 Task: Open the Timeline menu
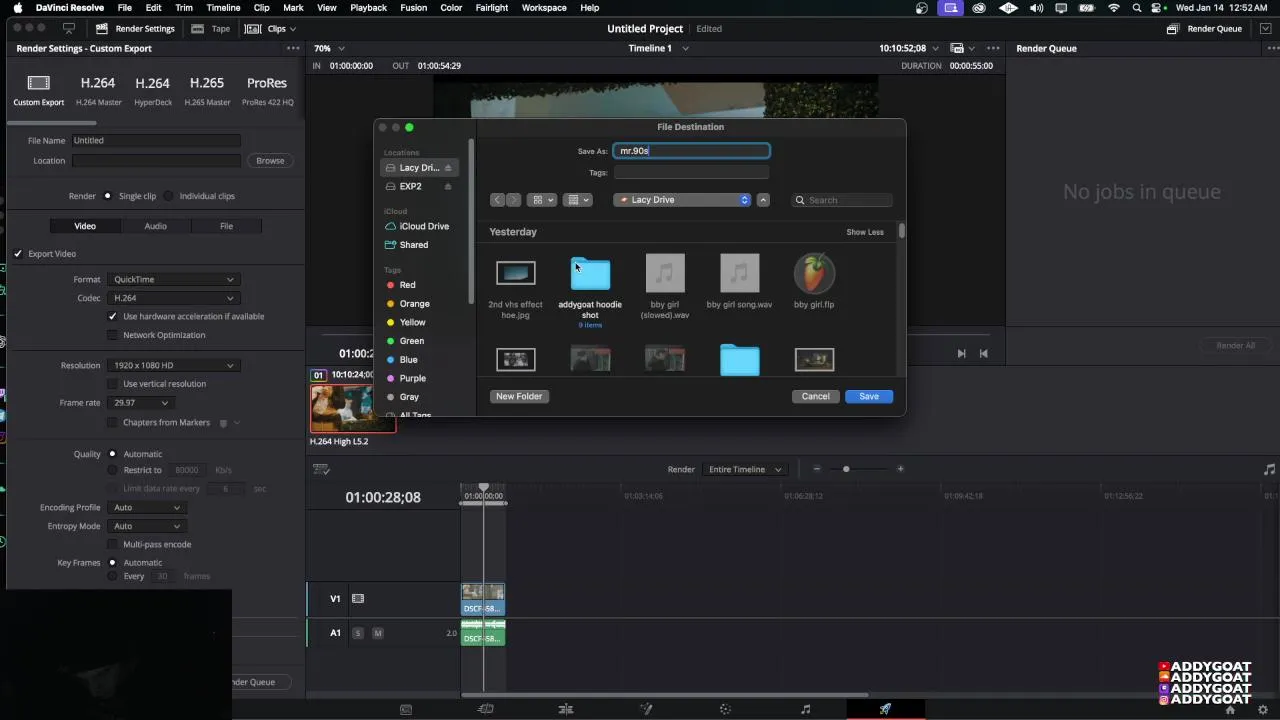(223, 8)
